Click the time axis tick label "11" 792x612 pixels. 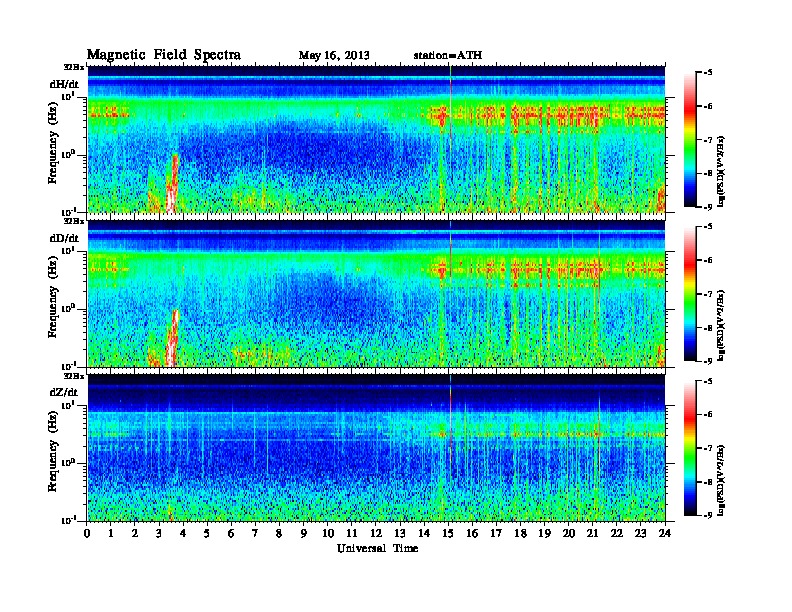point(352,534)
